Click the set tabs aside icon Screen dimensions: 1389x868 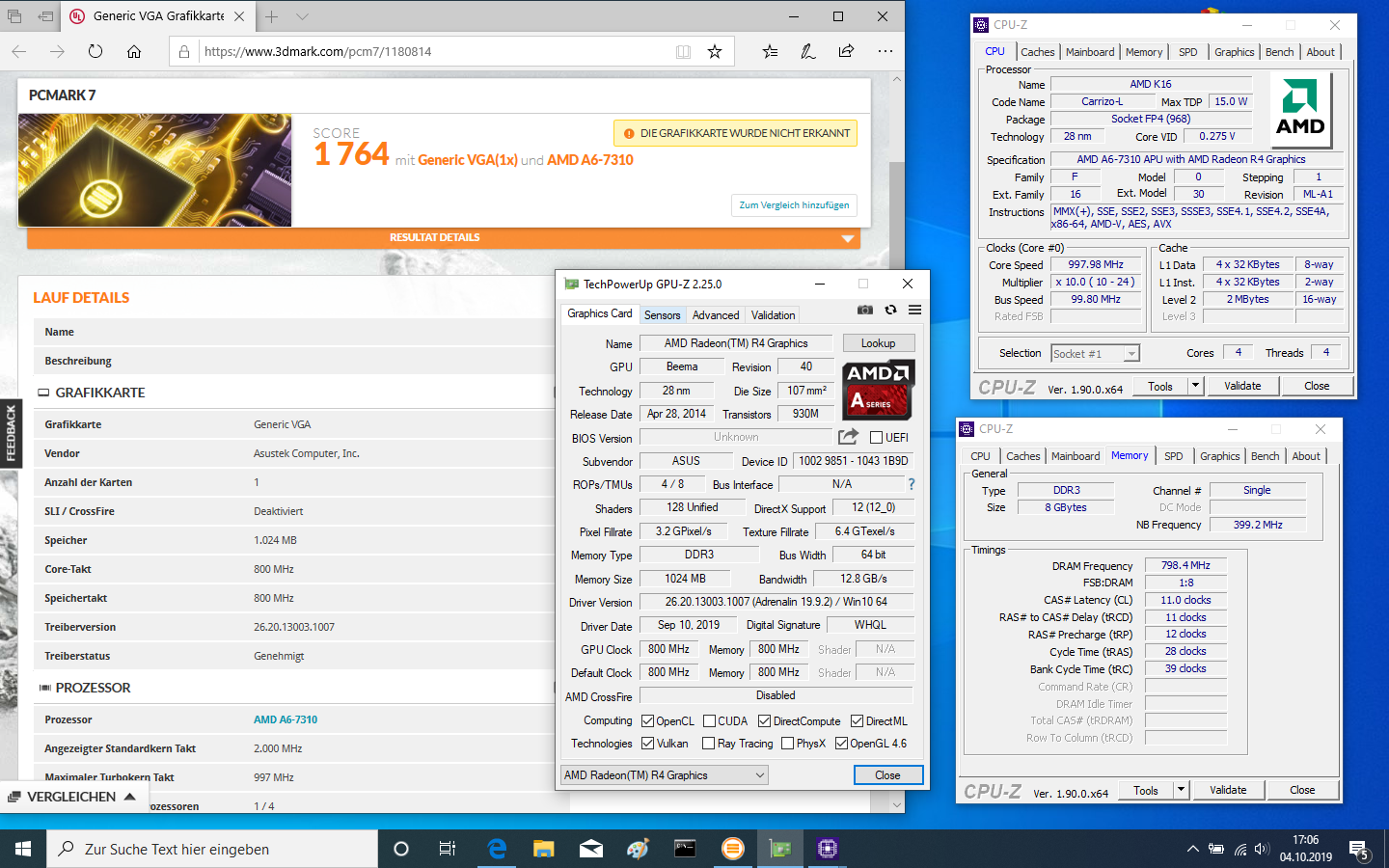tap(45, 16)
